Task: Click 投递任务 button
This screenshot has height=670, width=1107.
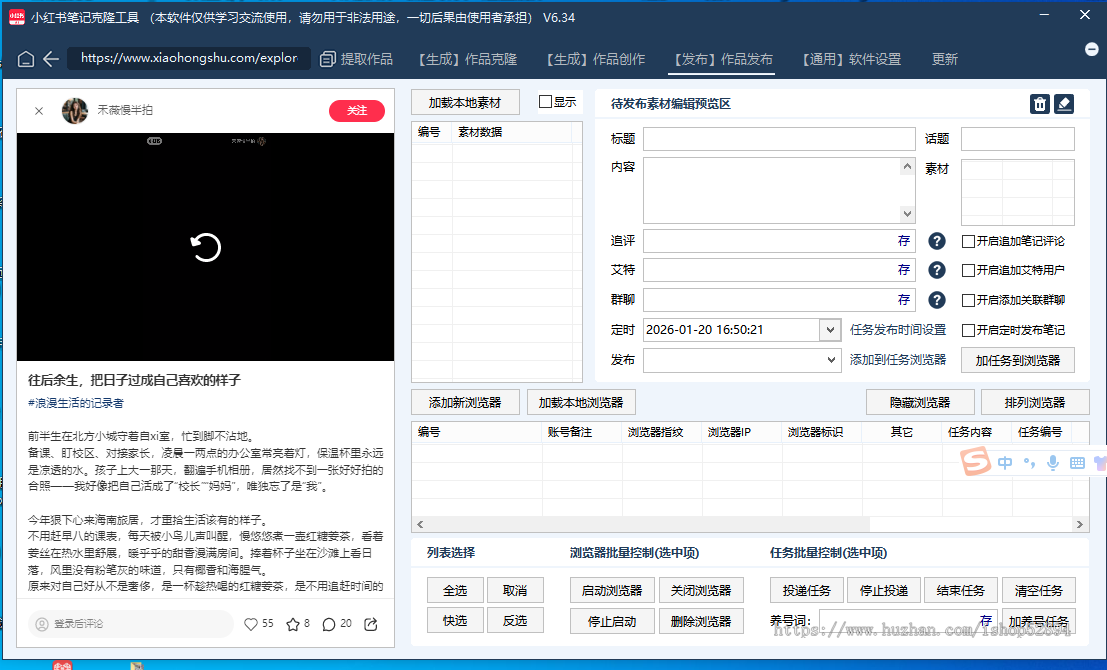Action: tap(807, 590)
